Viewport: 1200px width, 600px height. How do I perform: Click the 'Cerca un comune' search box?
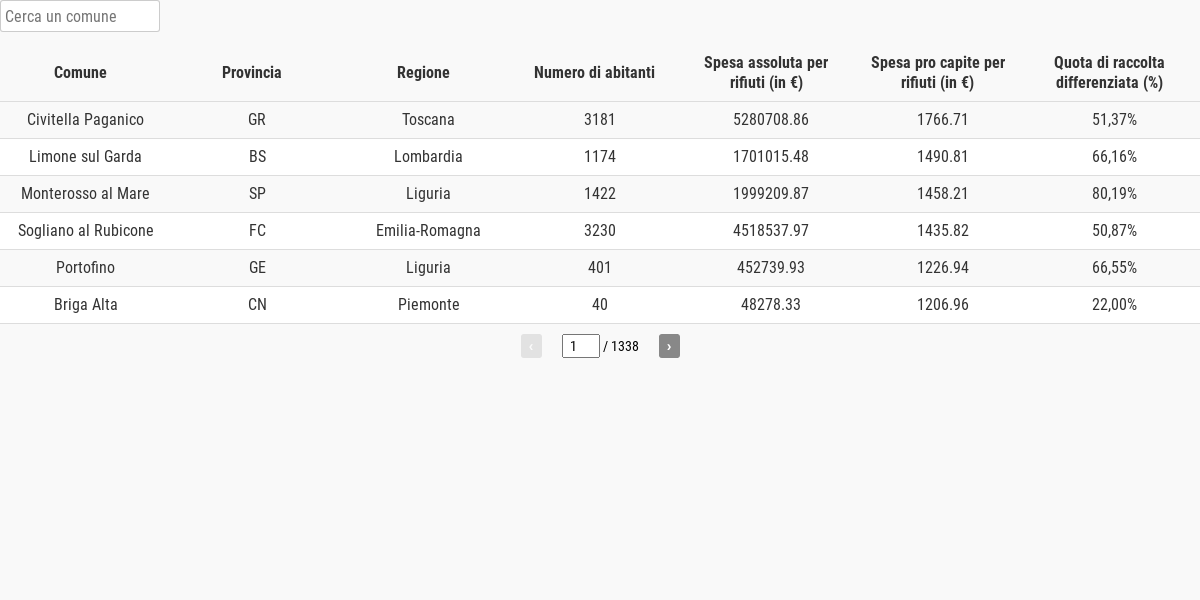coord(80,16)
